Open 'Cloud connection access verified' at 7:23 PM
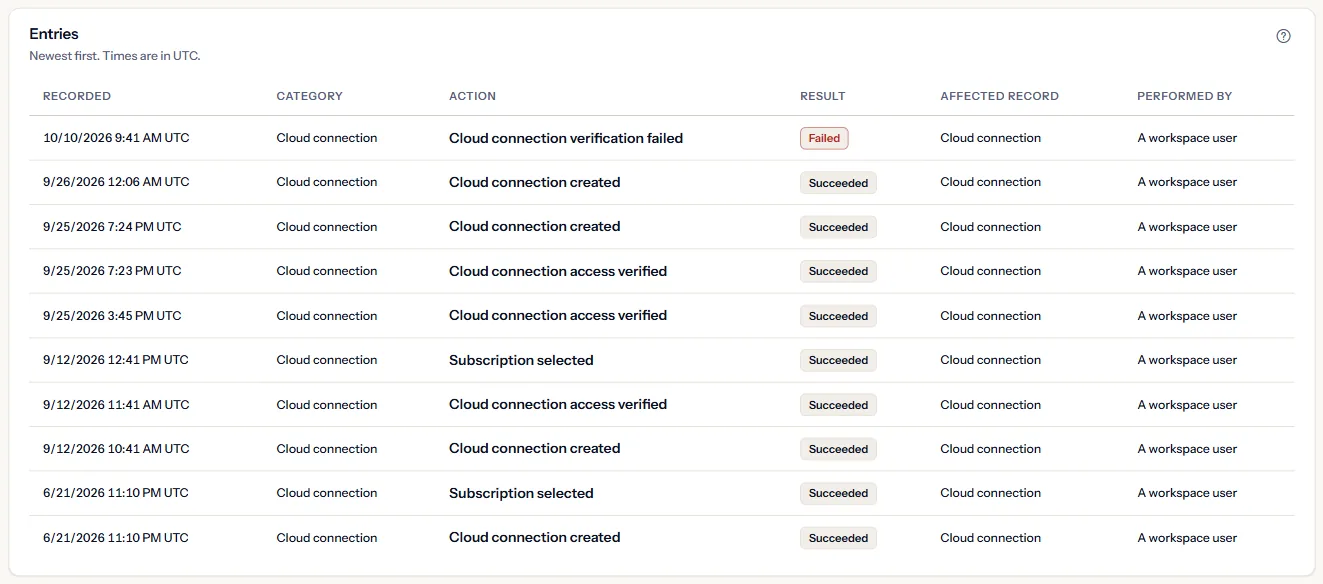This screenshot has height=584, width=1323. pos(558,271)
